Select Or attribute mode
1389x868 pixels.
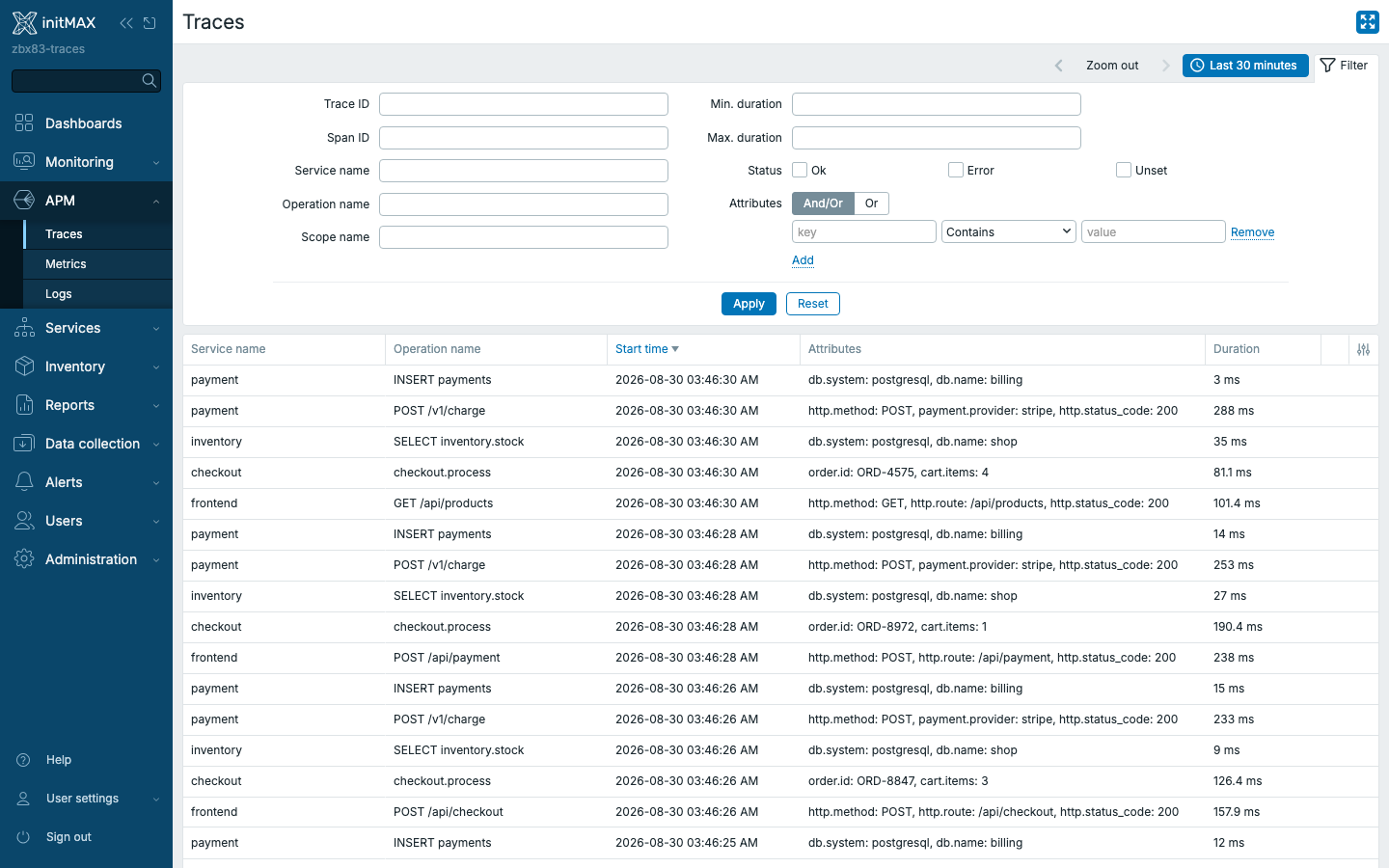[x=872, y=203]
